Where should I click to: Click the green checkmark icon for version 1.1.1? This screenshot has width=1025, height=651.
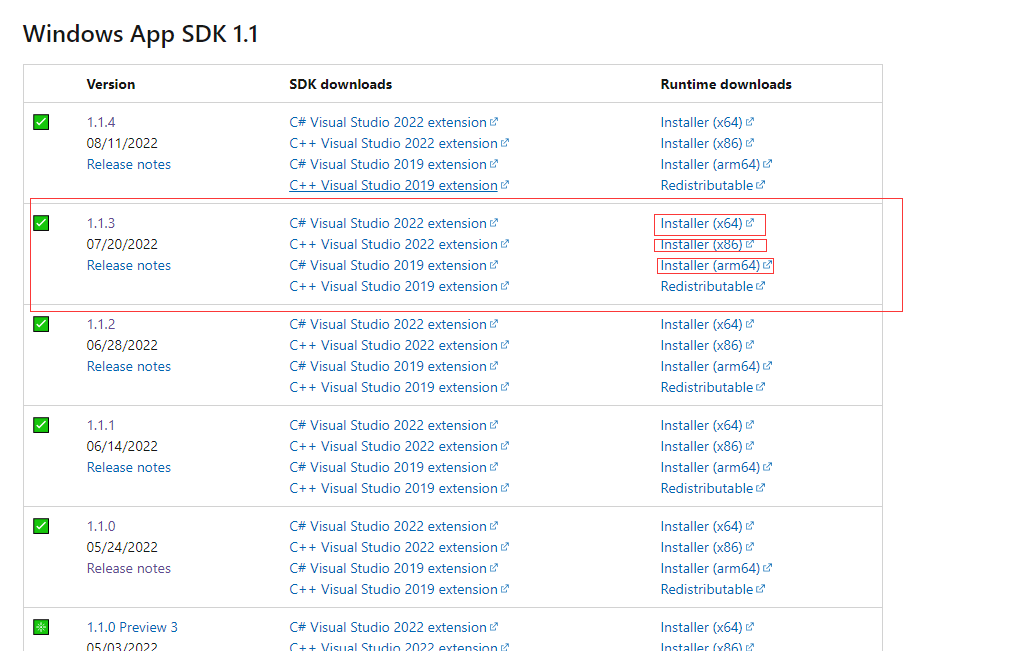tap(41, 425)
